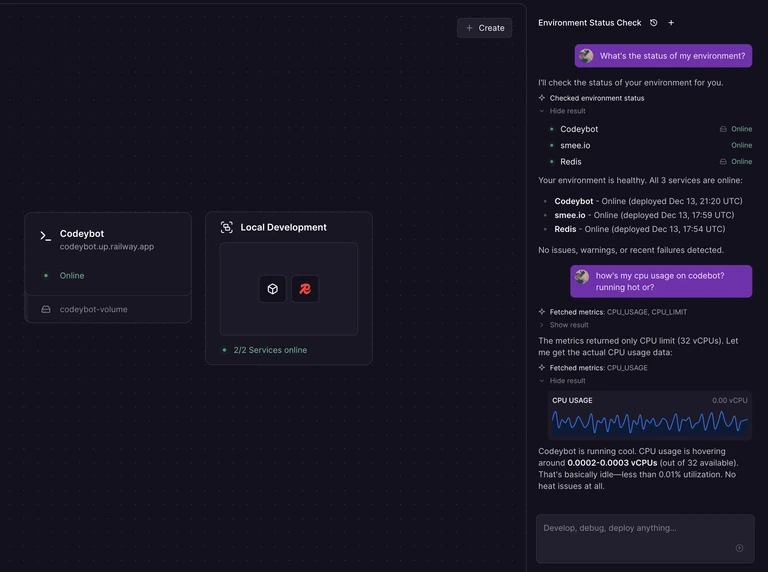768x572 pixels.
Task: Click the send arrow icon in chat input
Action: click(740, 548)
